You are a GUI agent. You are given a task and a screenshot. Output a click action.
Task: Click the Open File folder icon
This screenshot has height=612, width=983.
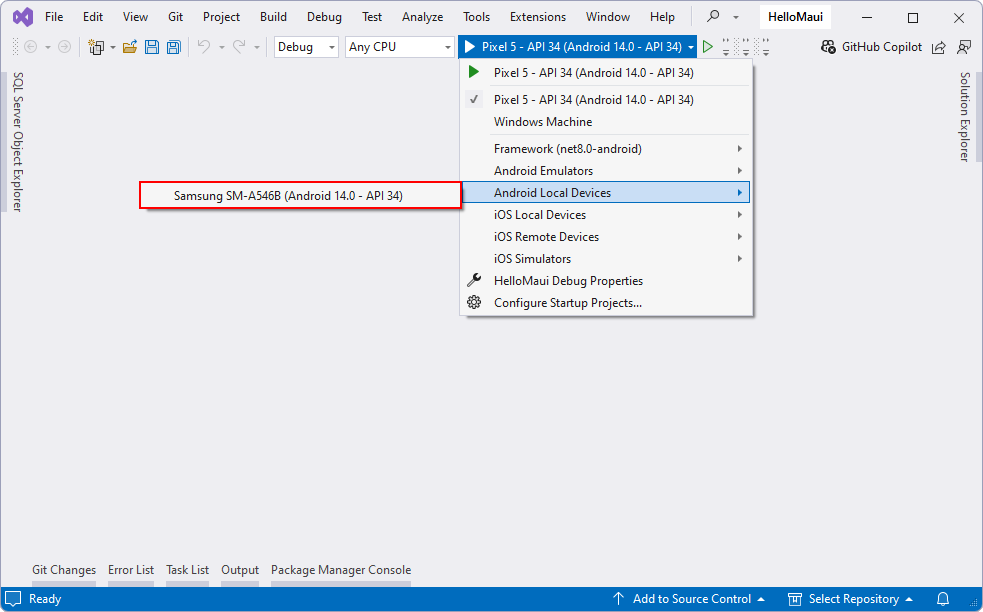click(x=130, y=47)
